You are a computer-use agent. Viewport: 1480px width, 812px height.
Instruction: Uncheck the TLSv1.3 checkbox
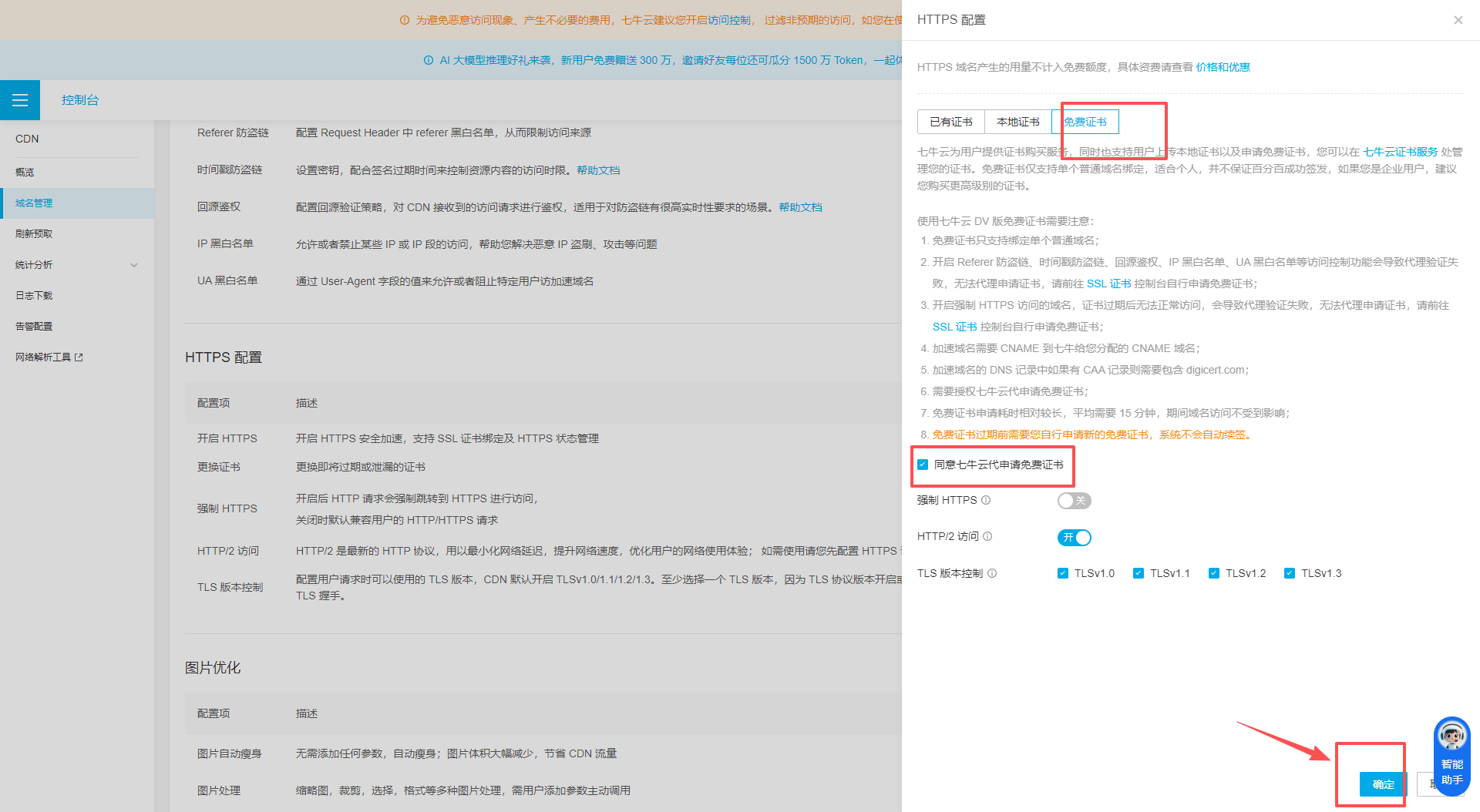(1290, 573)
